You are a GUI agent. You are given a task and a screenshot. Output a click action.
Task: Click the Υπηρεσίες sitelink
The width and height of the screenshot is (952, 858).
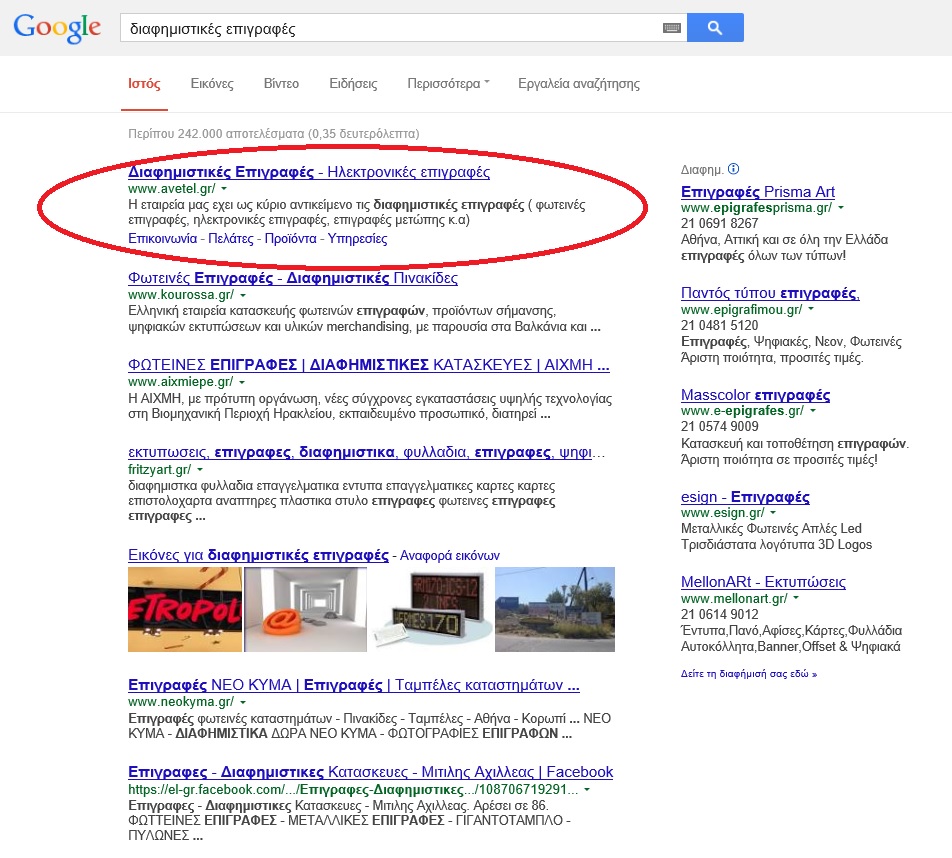pyautogui.click(x=357, y=239)
